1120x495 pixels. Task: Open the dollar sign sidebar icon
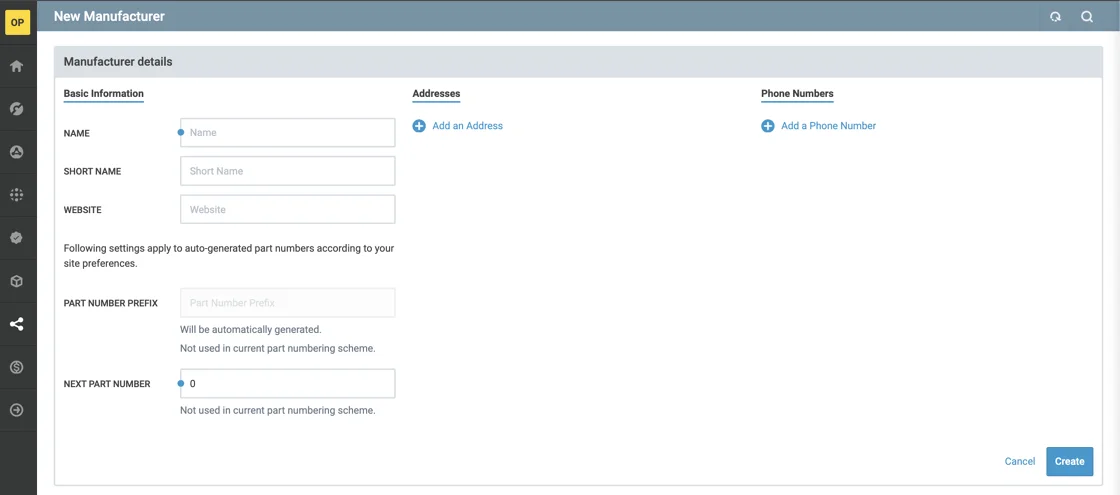click(16, 367)
